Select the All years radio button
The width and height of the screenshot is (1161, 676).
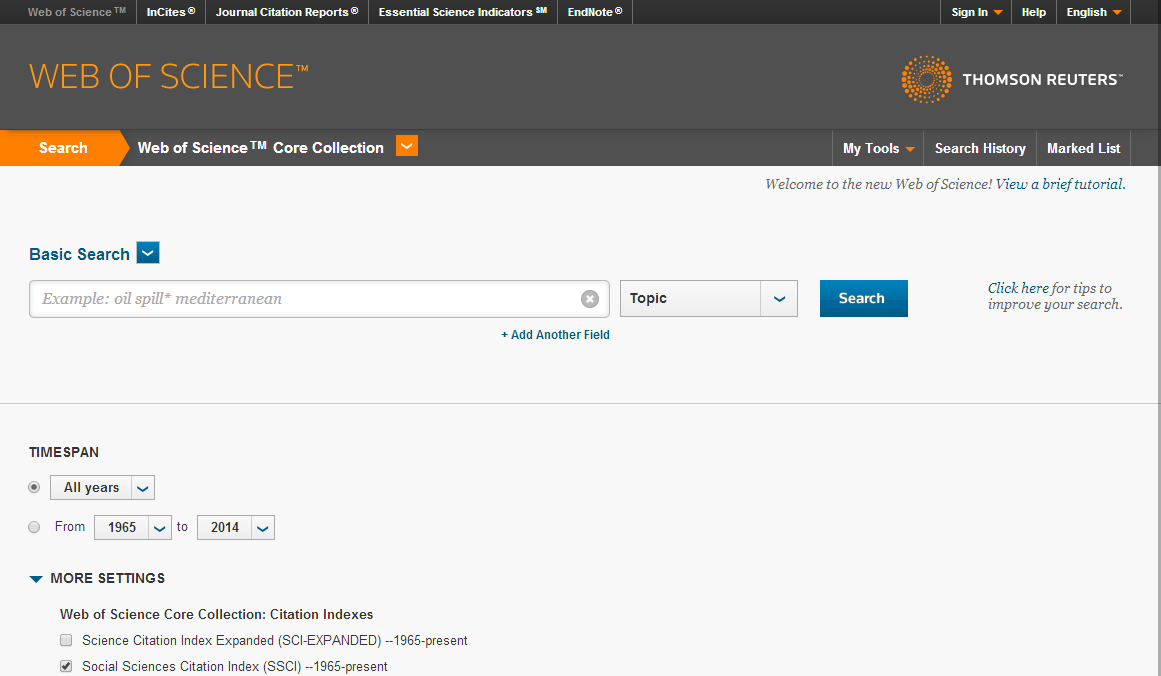[x=34, y=487]
